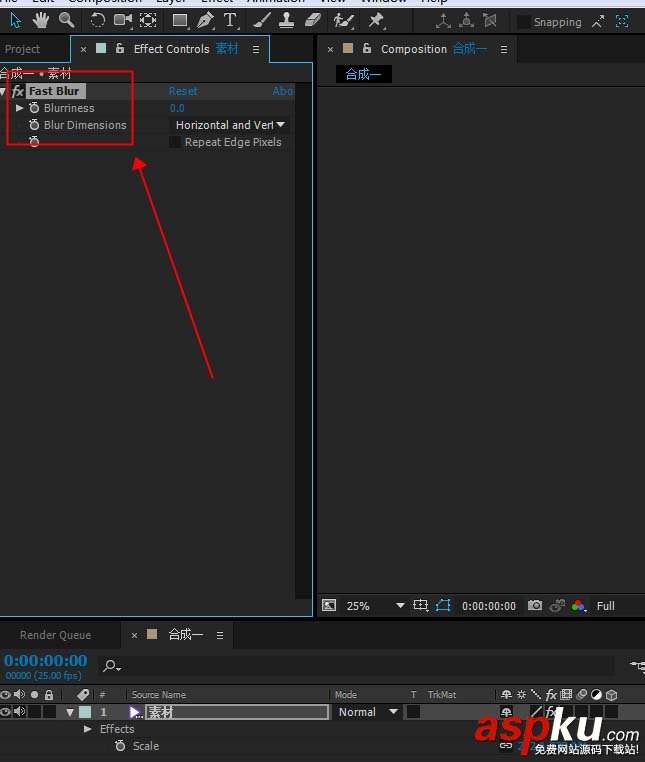Select the Rotation tool

(x=97, y=20)
